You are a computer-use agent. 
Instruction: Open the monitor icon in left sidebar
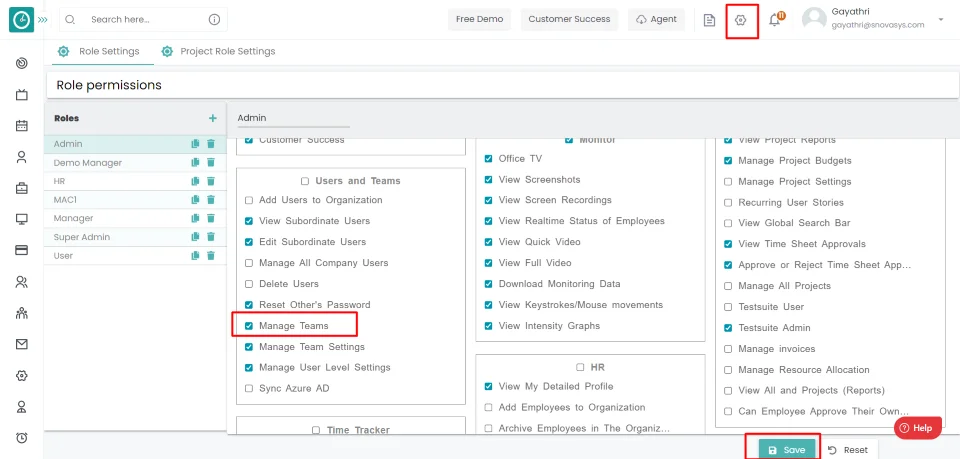pyautogui.click(x=21, y=218)
